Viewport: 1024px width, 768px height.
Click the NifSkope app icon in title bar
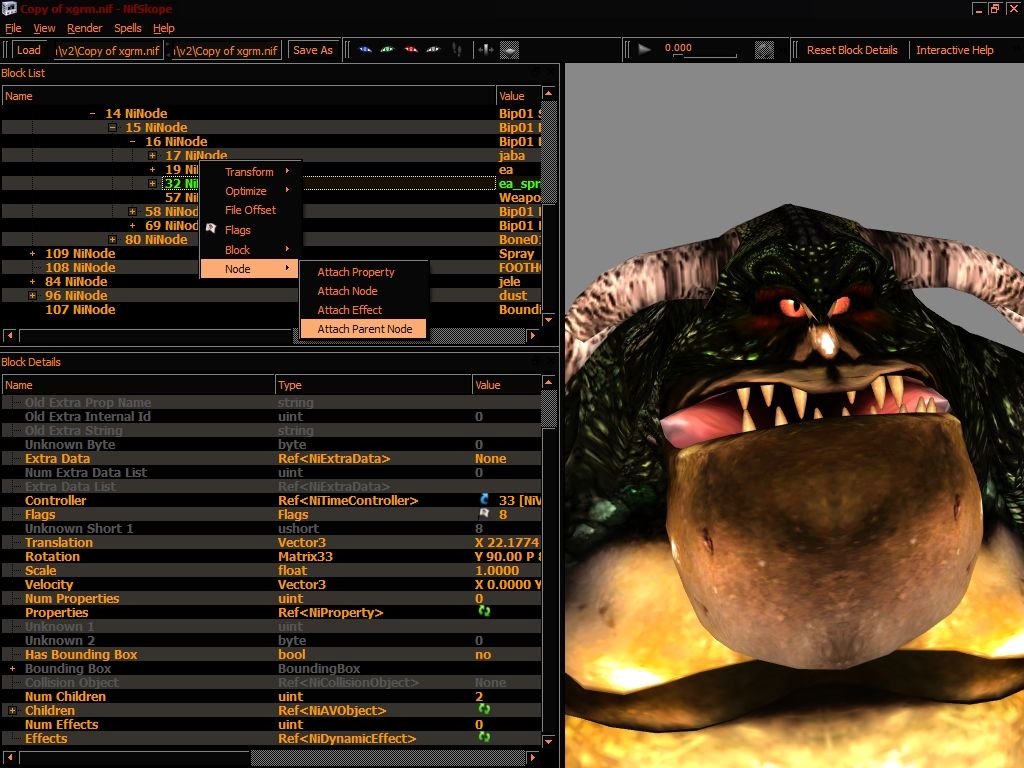click(9, 8)
